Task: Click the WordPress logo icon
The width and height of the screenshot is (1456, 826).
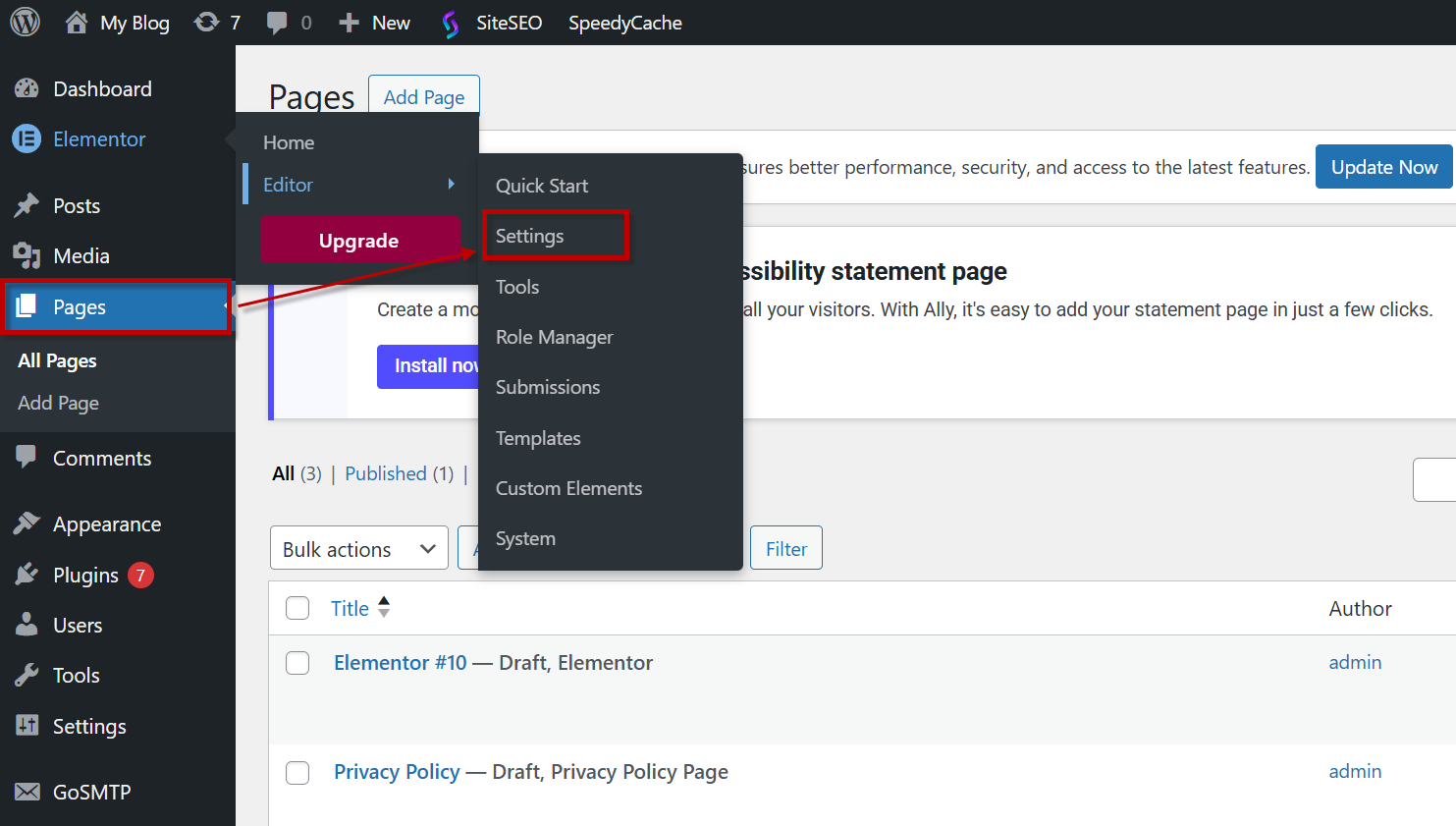Action: click(25, 22)
